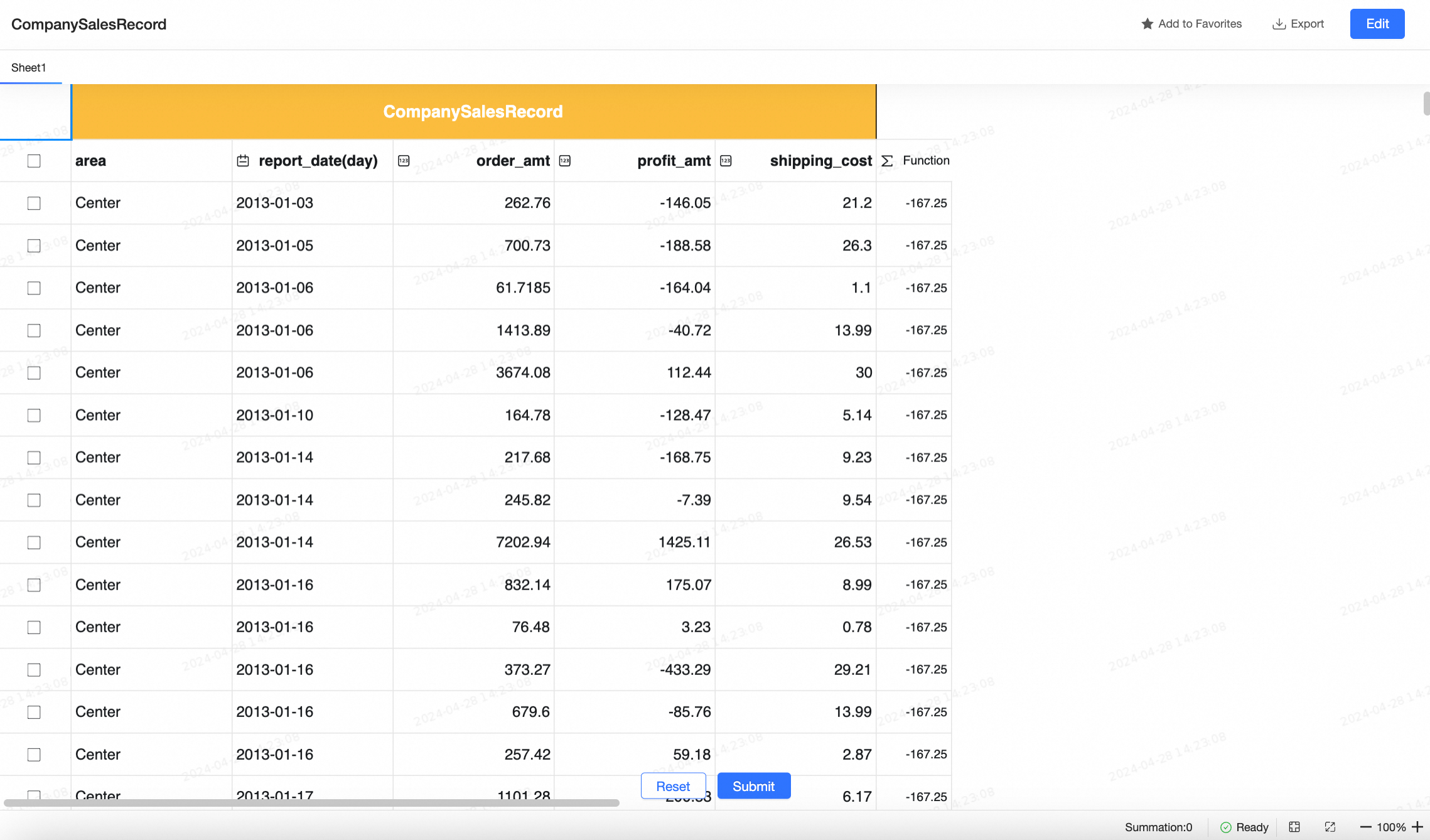Click the numeric type icon before order_amt
Image resolution: width=1430 pixels, height=840 pixels.
coord(404,161)
